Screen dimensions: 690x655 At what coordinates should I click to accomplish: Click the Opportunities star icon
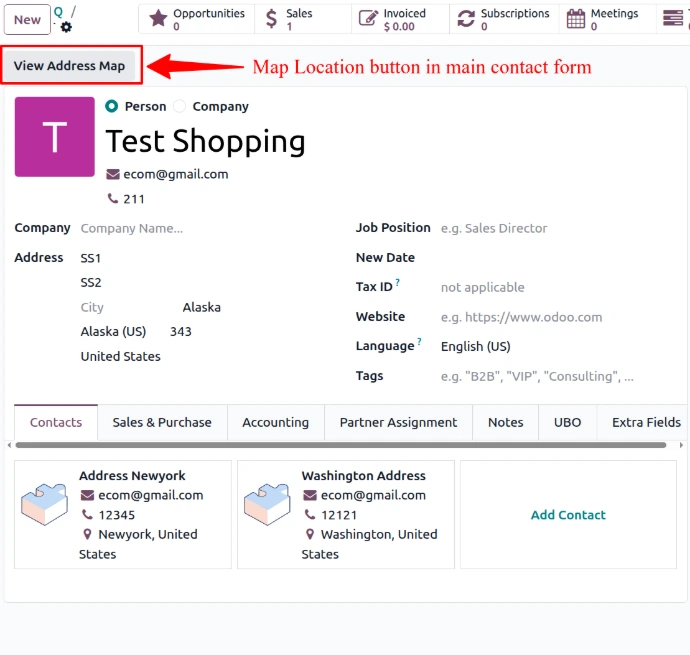(x=158, y=19)
